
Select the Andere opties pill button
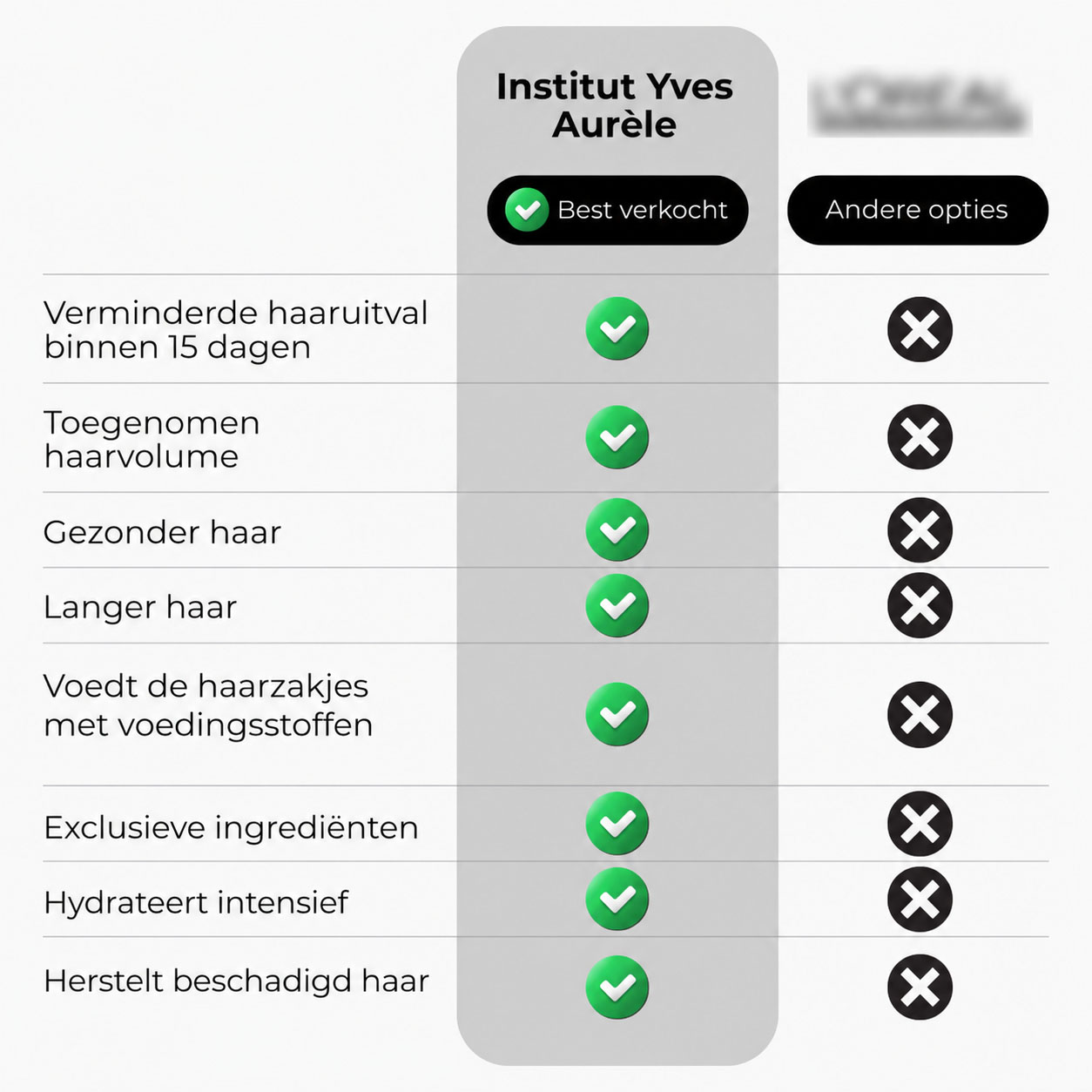[x=918, y=210]
